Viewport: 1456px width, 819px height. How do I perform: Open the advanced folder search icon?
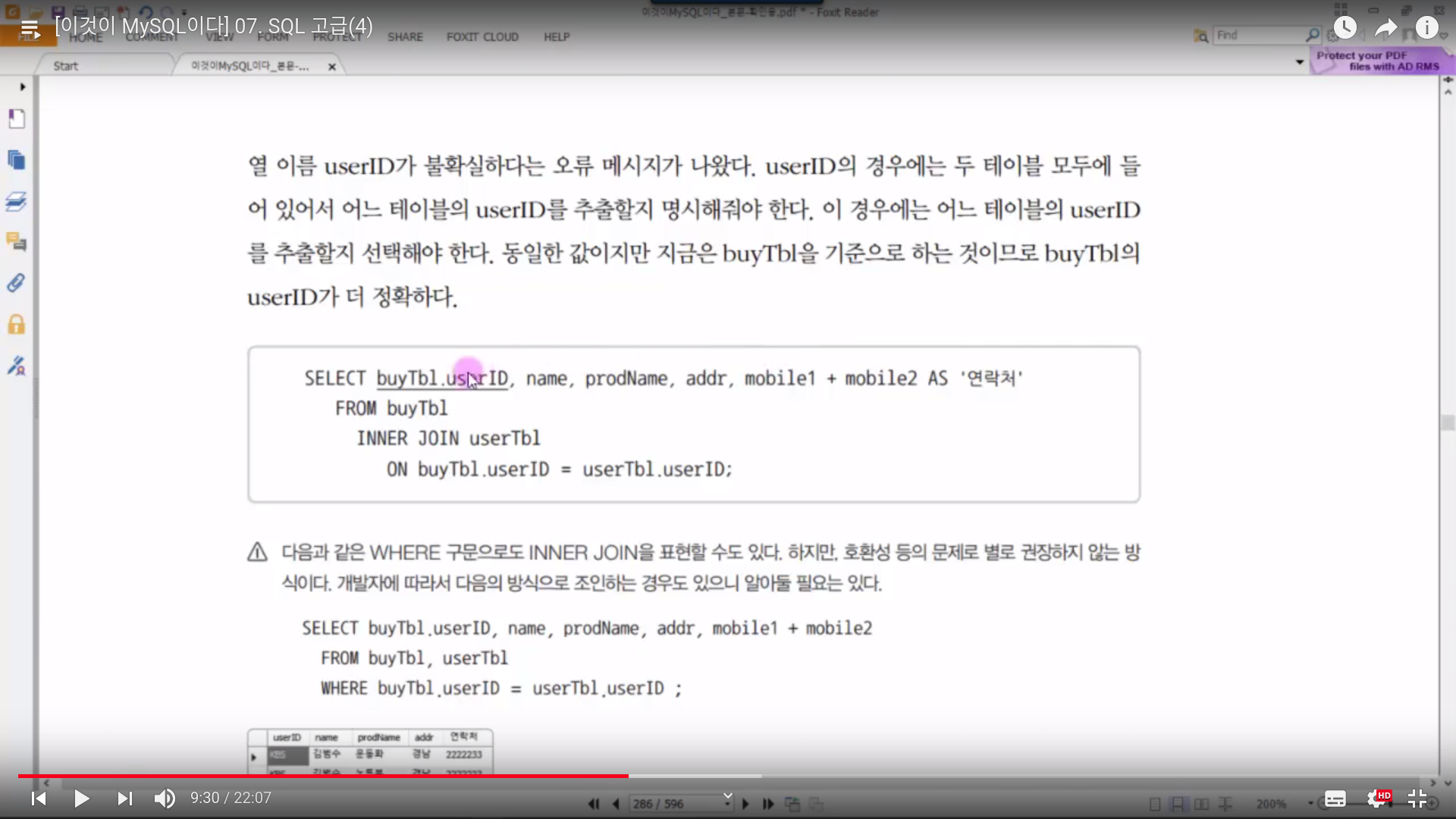[1200, 36]
